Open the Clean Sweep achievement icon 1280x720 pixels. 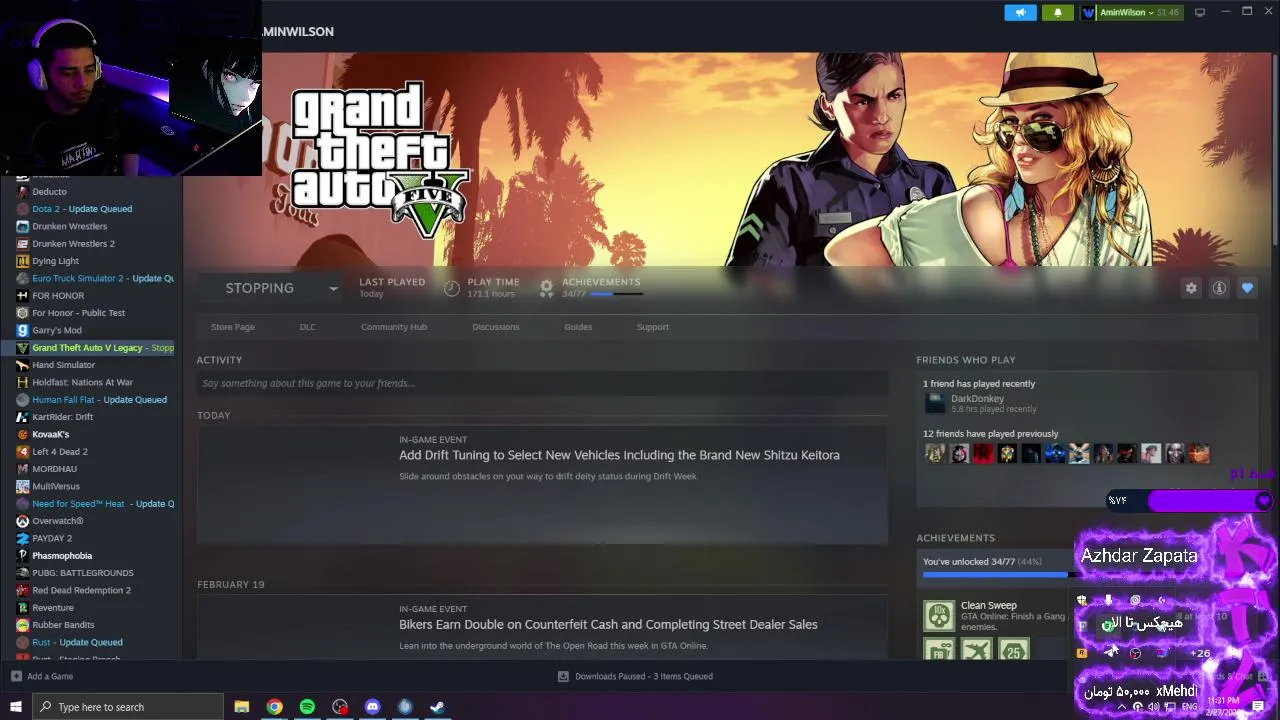(x=939, y=615)
